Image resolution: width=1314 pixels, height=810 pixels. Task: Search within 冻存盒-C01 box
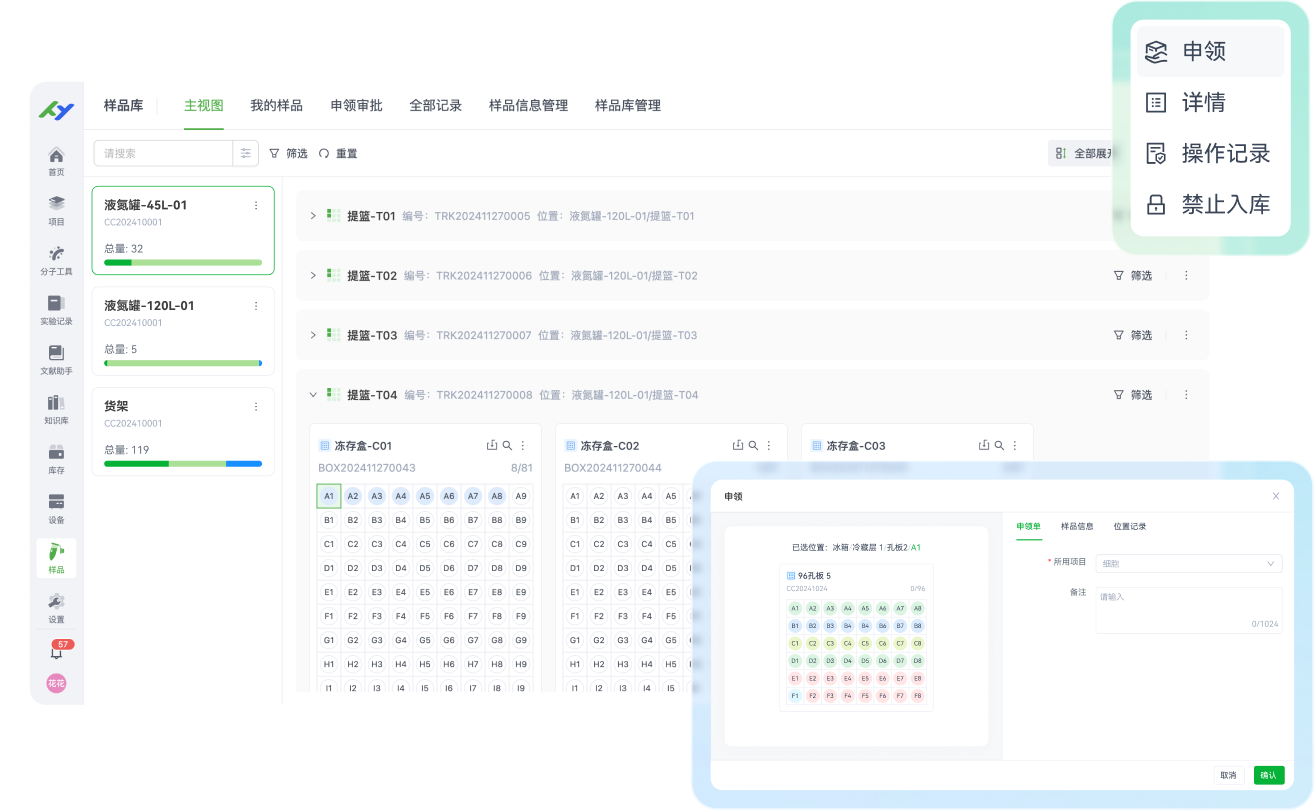pyautogui.click(x=507, y=446)
